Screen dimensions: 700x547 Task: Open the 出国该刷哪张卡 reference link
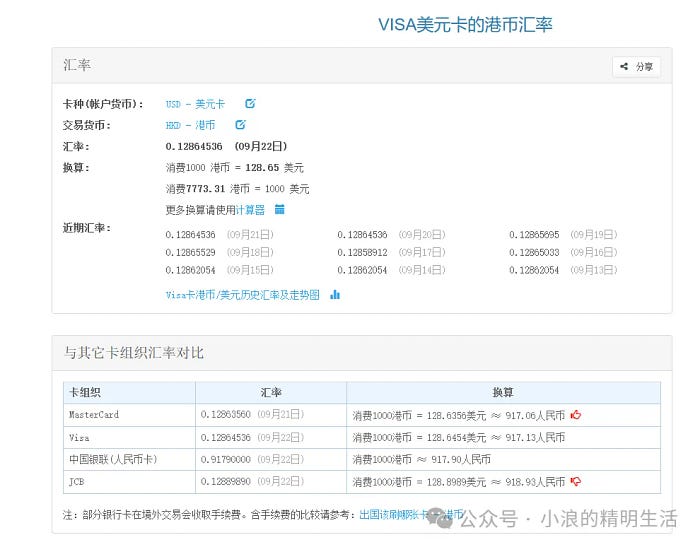(x=411, y=514)
